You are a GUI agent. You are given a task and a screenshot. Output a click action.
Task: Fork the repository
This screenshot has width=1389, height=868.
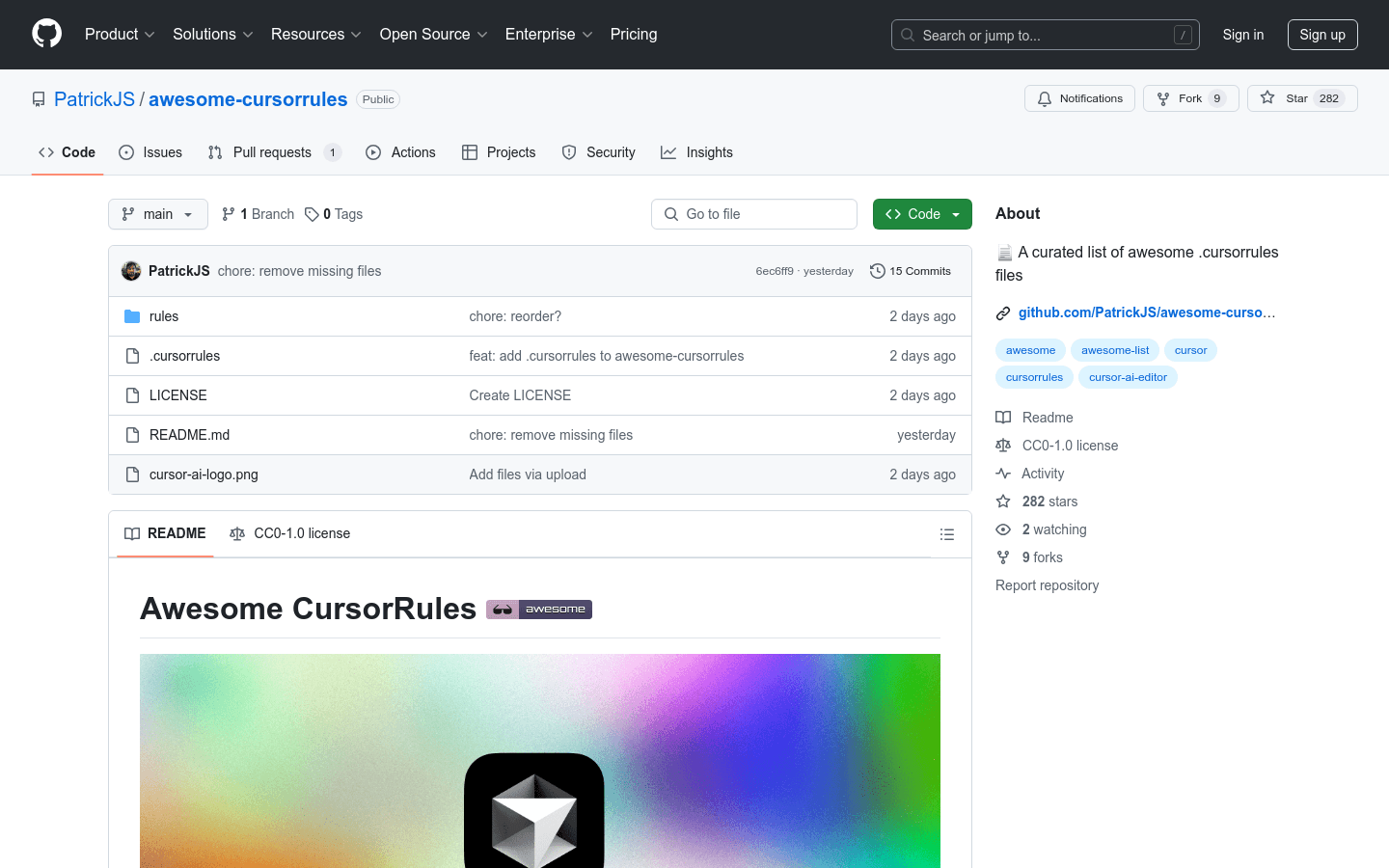(1191, 98)
